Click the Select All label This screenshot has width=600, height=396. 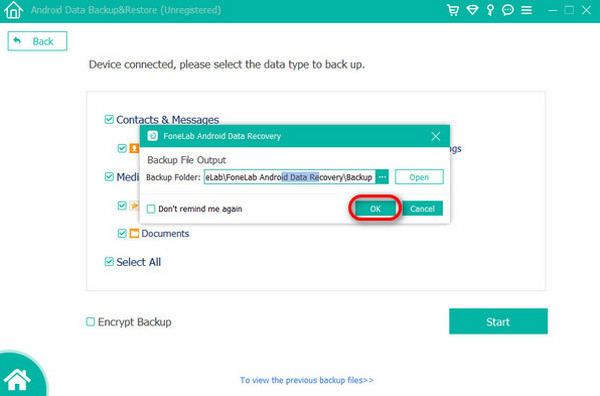(139, 262)
